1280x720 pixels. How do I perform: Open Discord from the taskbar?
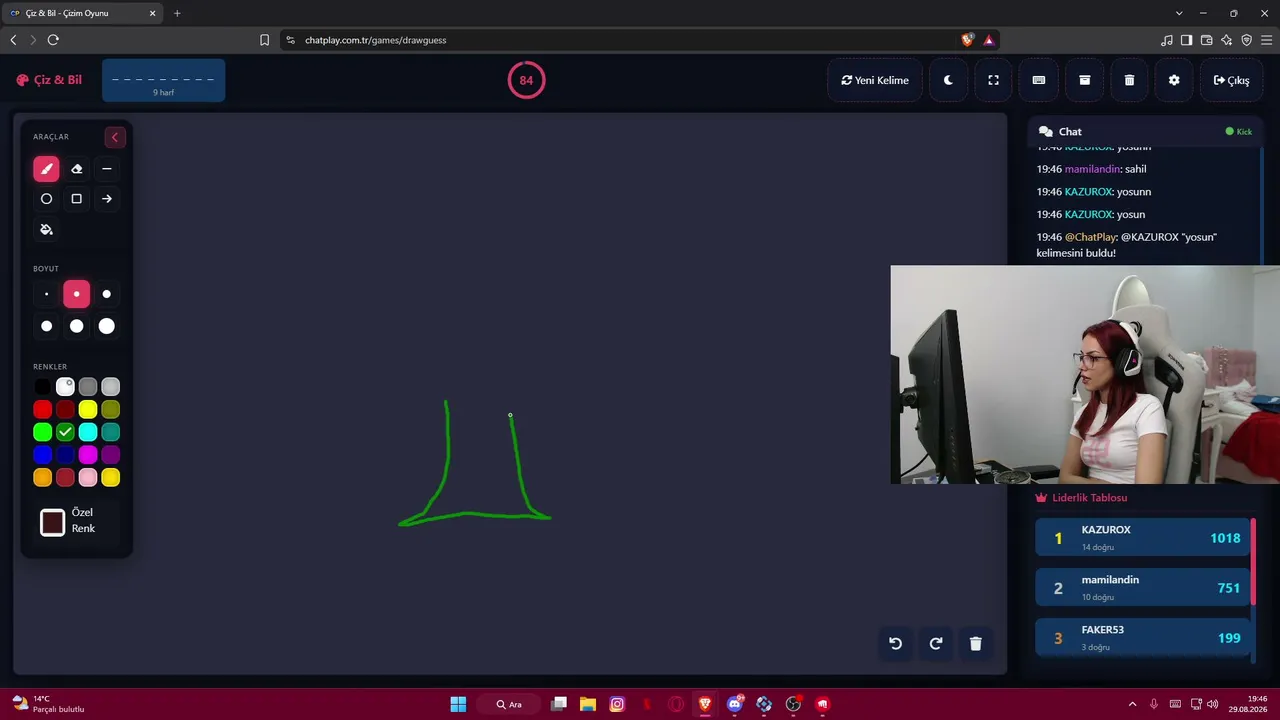point(735,704)
